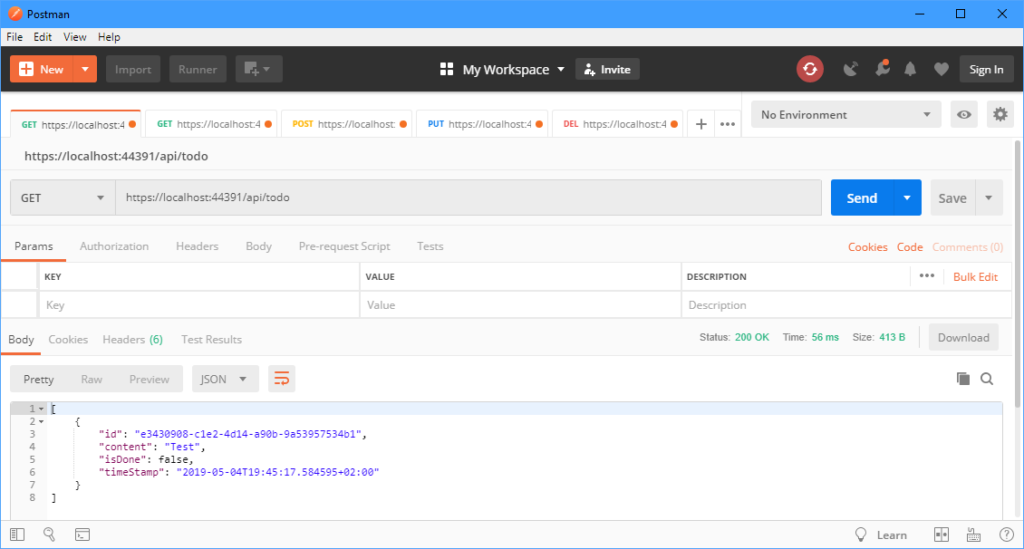Open the JSON format dropdown

click(x=225, y=379)
